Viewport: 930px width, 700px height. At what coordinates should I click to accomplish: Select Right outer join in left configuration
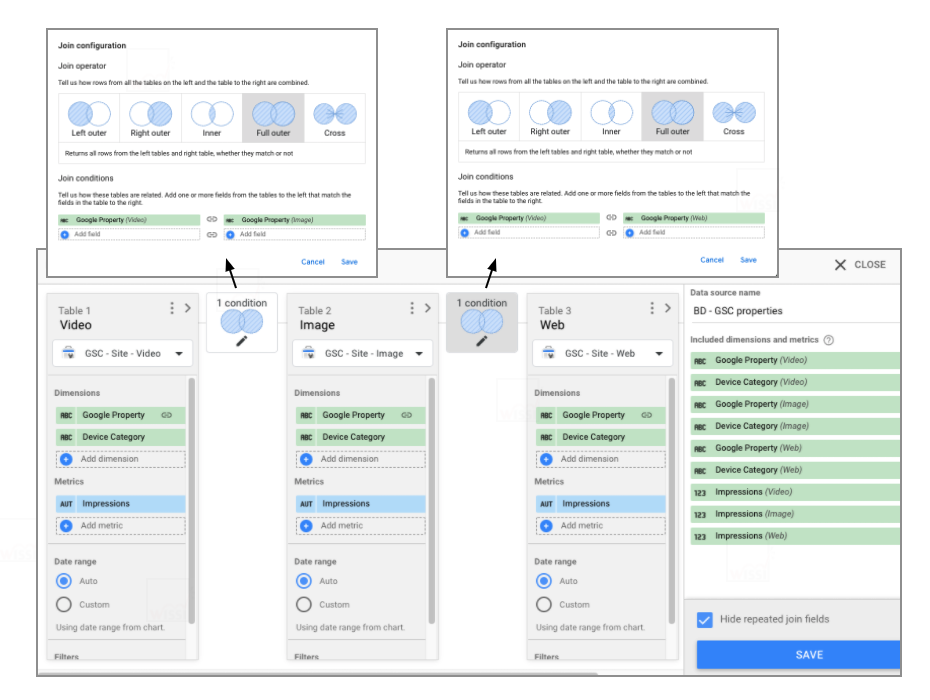150,118
